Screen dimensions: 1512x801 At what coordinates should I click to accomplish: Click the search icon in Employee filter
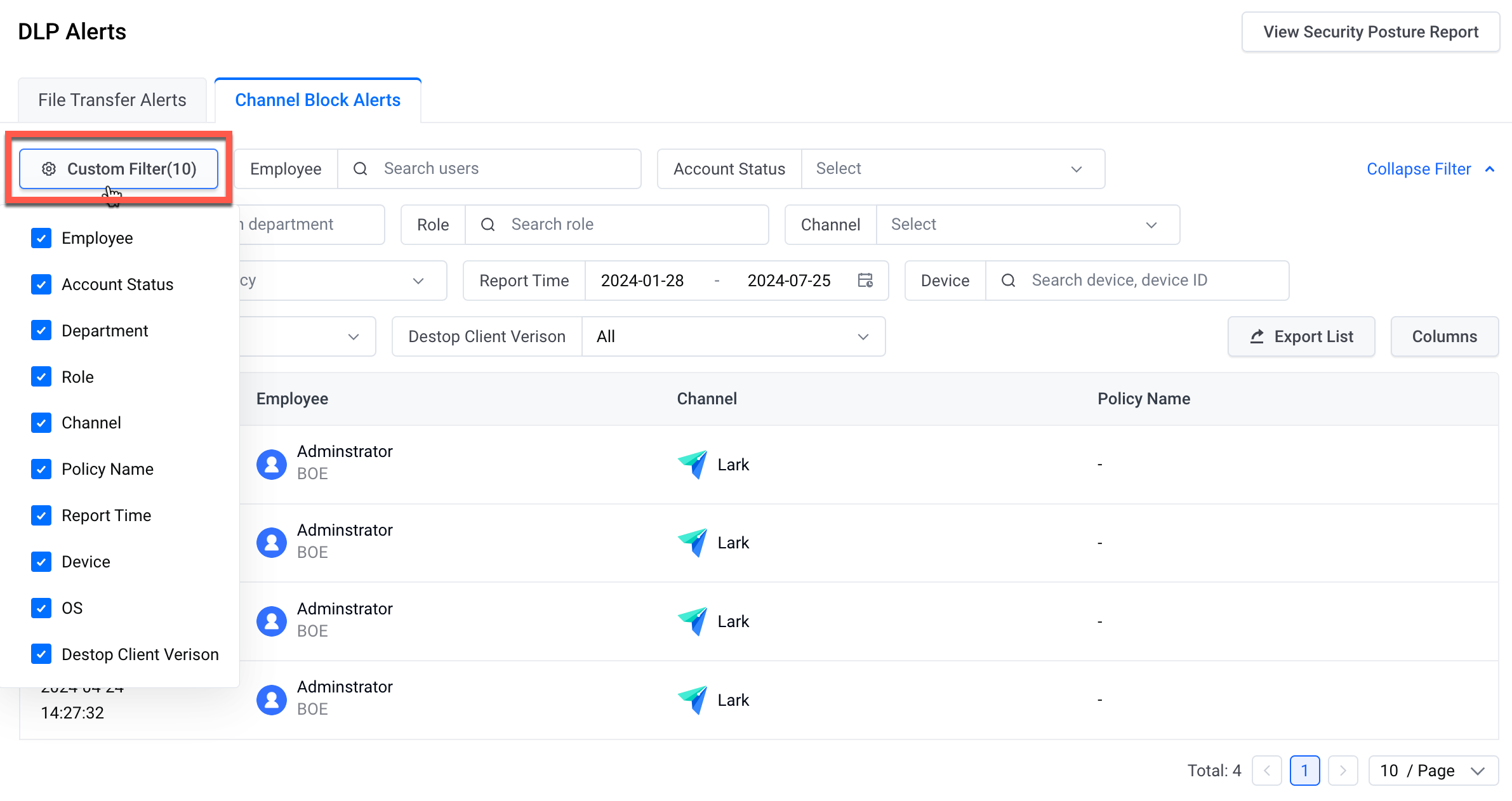coord(361,169)
